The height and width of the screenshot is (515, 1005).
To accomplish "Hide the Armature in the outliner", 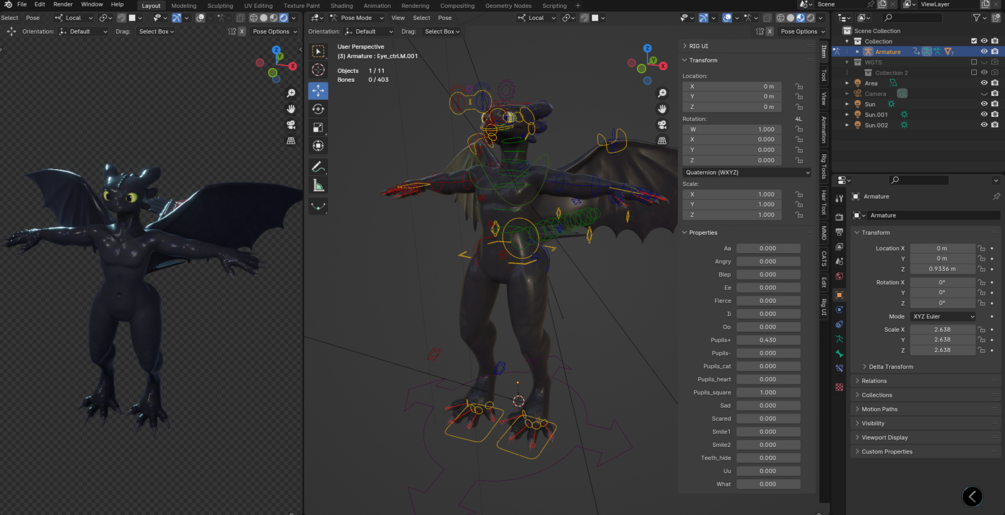I will pyautogui.click(x=984, y=51).
